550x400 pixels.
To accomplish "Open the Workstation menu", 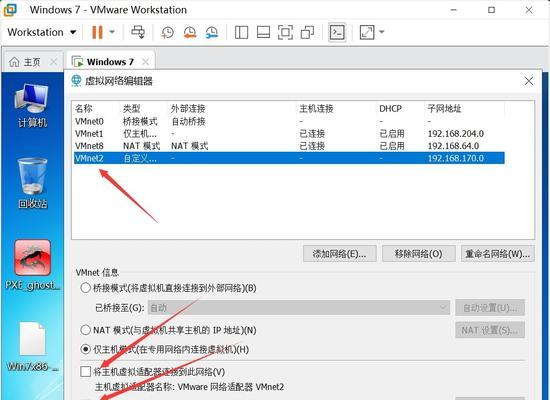I will point(42,32).
